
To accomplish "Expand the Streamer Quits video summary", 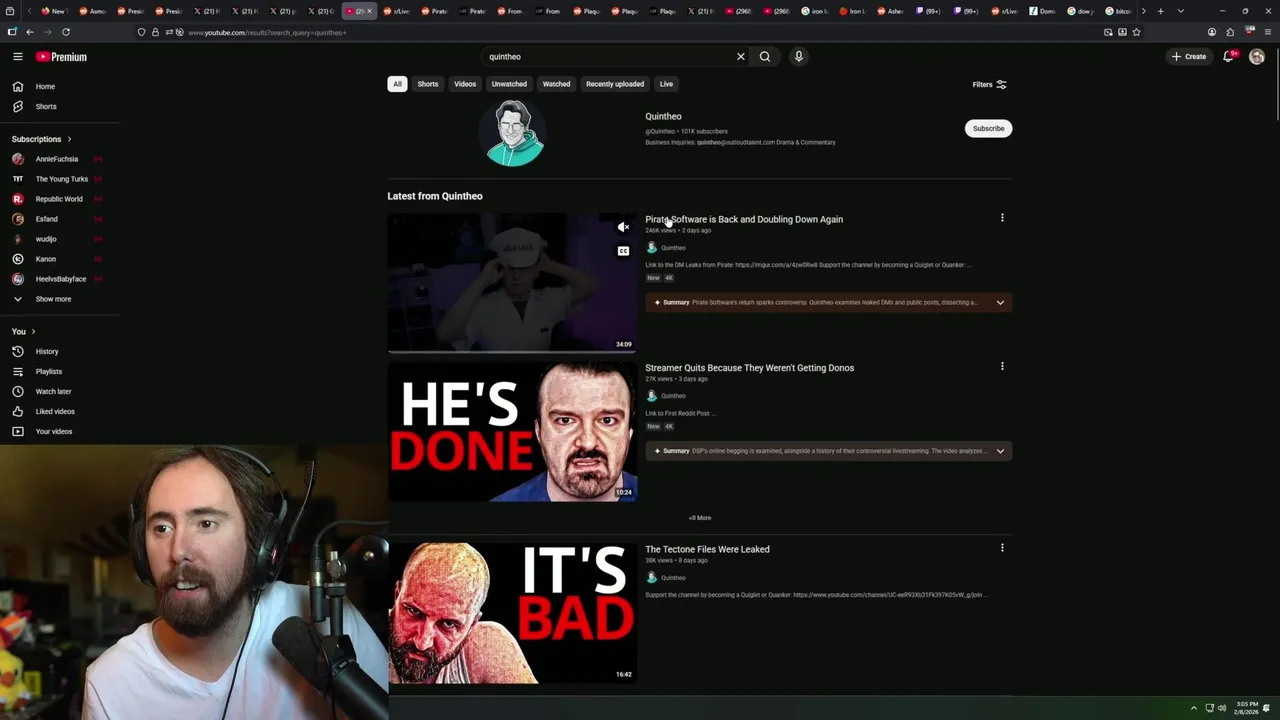I will (1000, 451).
